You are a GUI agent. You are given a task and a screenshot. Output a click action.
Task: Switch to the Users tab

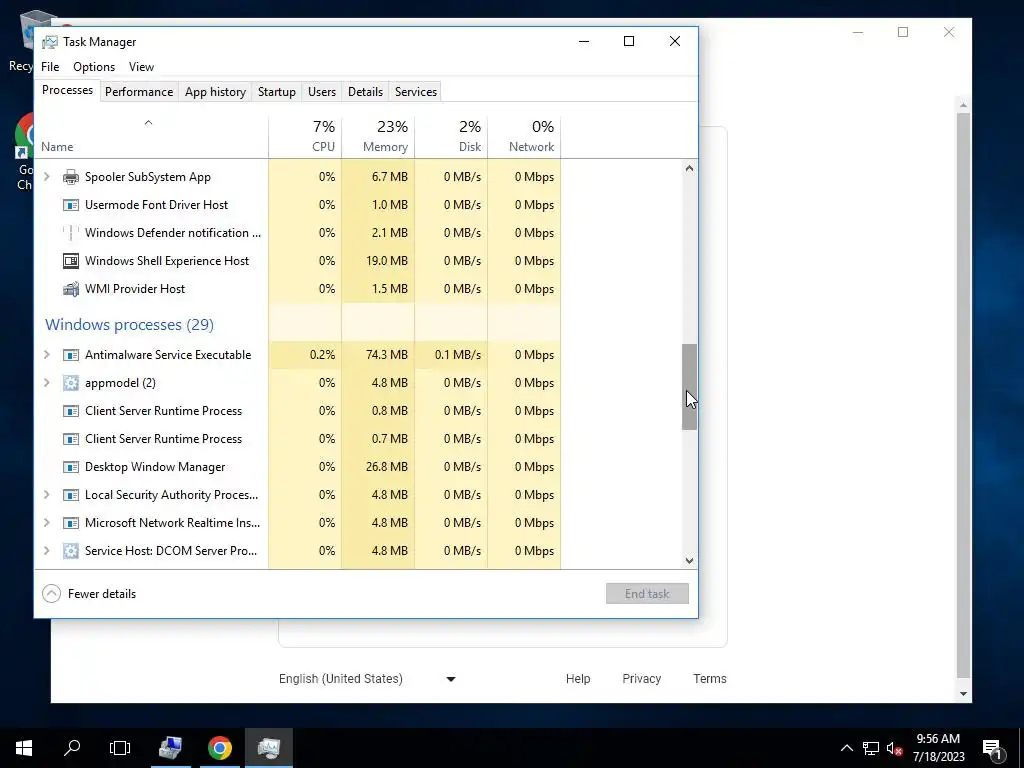[322, 92]
